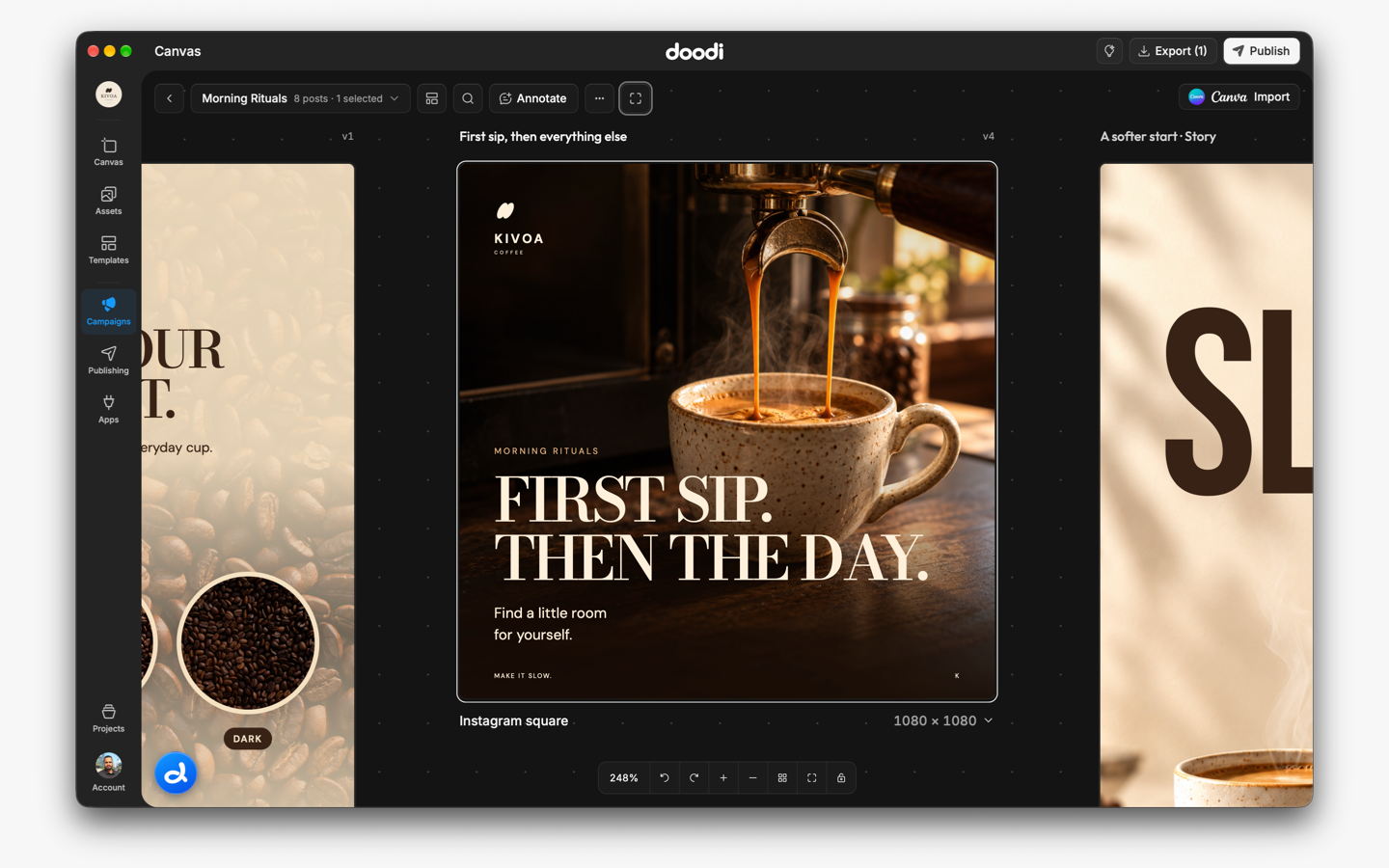
Task: Click the lightbulb tips icon
Action: coord(1109,51)
